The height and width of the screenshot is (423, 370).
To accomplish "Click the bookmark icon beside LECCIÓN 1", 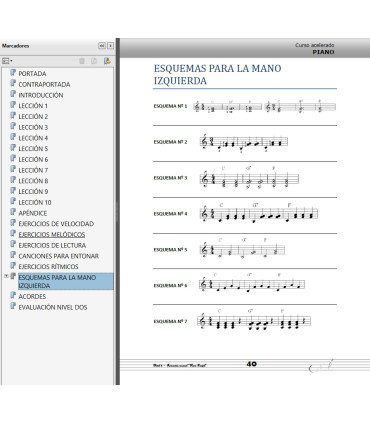I will tap(13, 105).
